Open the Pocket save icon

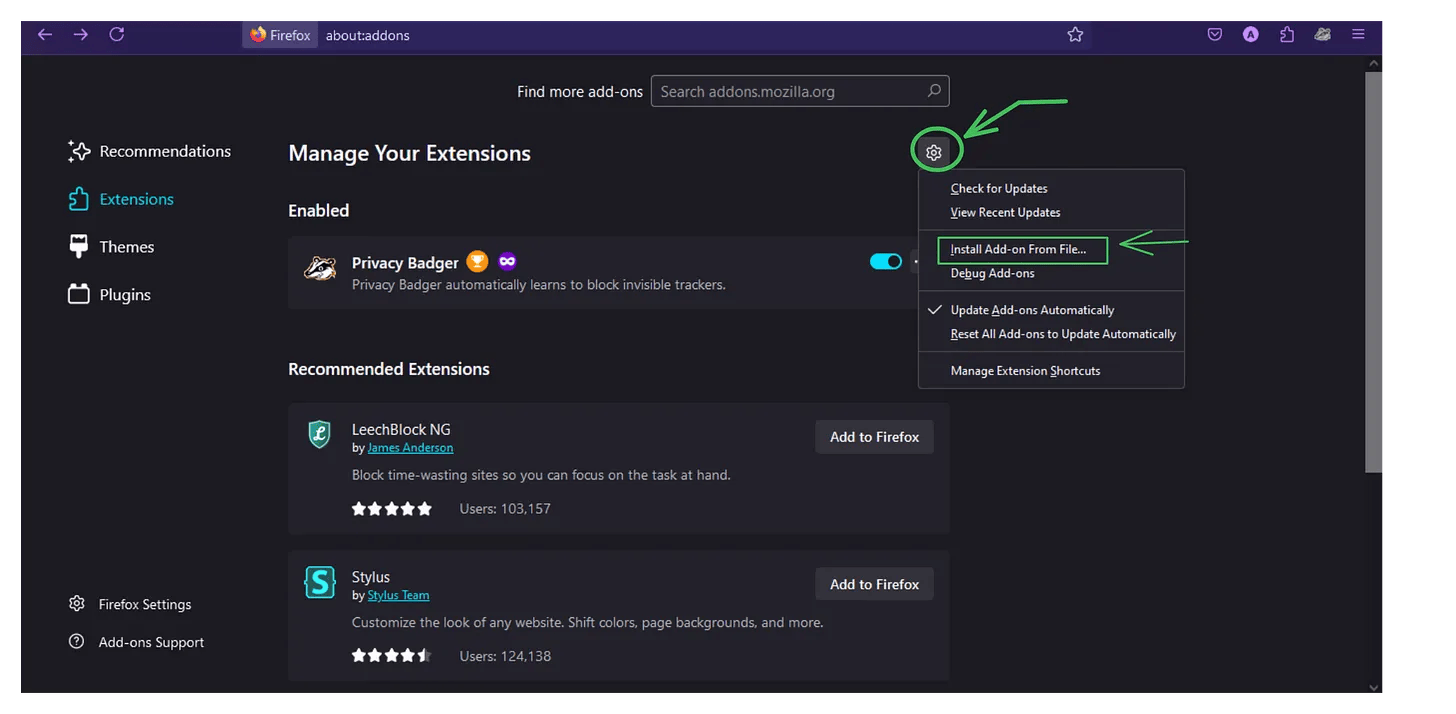[1215, 35]
